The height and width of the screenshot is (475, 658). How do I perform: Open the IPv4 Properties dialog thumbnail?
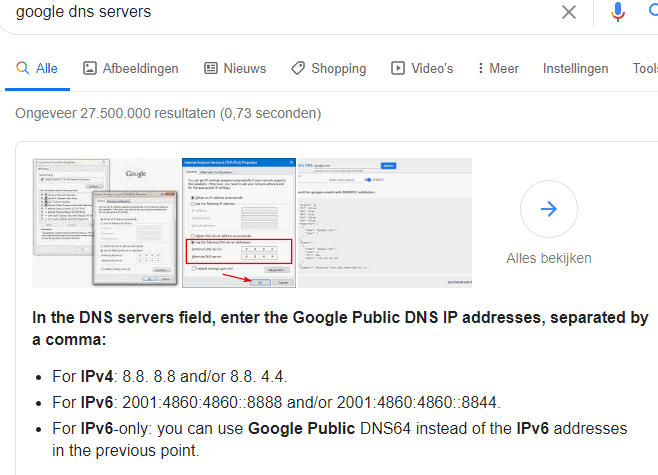[239, 223]
